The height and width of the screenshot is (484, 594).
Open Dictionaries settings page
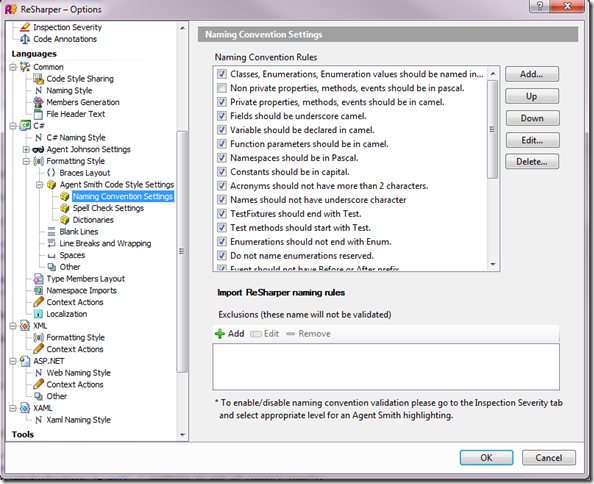(x=93, y=220)
